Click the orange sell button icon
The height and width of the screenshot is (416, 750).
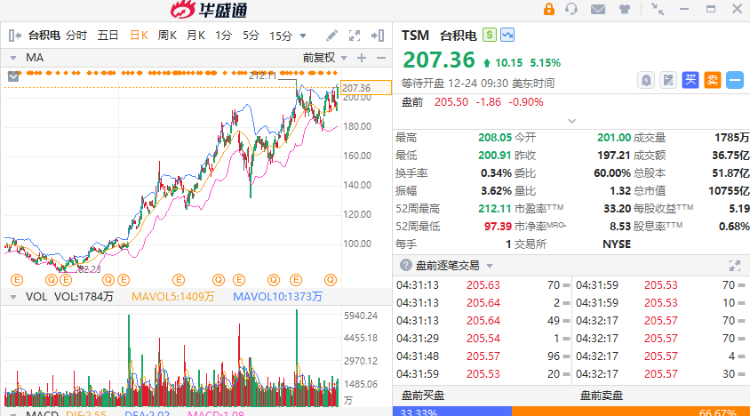coord(712,80)
